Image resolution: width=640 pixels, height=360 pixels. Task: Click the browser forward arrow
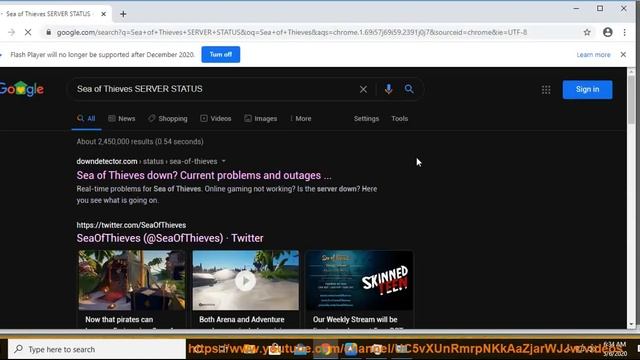[x=11, y=32]
